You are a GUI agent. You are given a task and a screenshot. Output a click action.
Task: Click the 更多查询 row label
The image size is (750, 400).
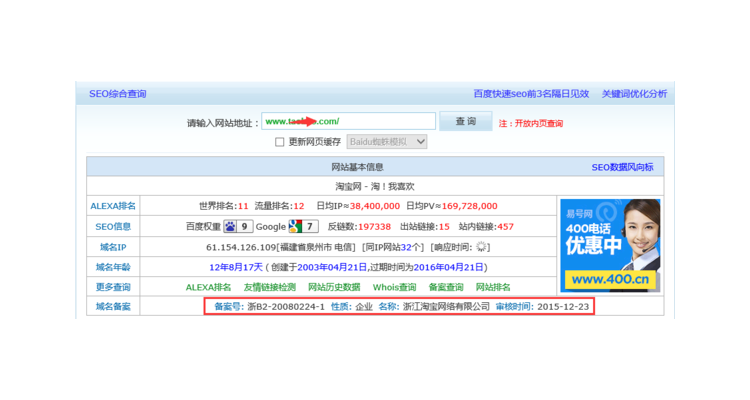click(113, 287)
